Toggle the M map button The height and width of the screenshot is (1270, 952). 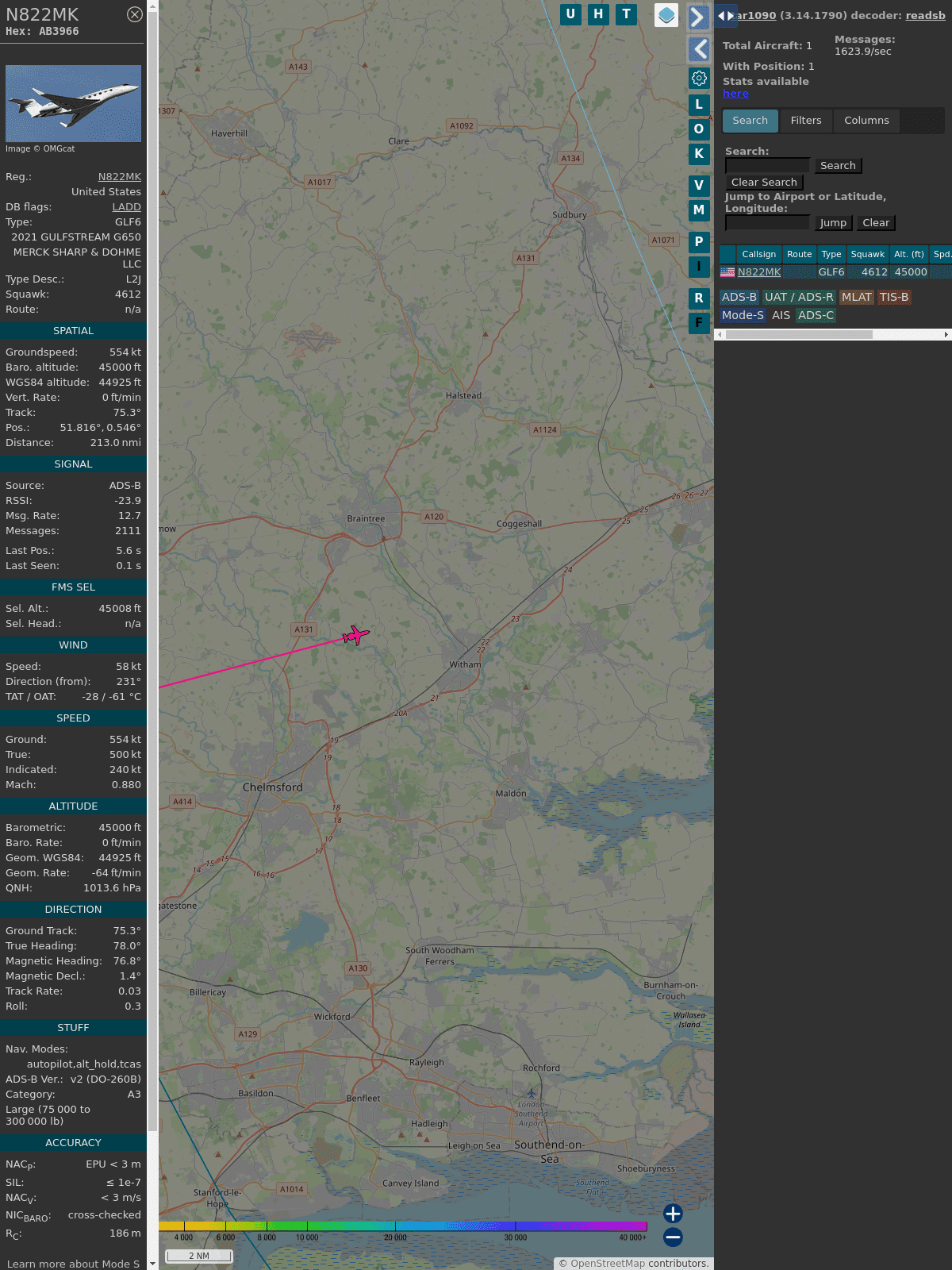coord(699,210)
